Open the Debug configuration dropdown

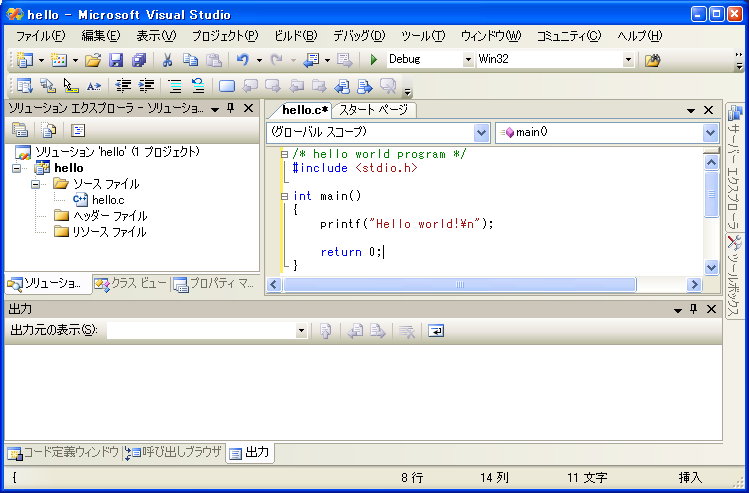tap(468, 60)
